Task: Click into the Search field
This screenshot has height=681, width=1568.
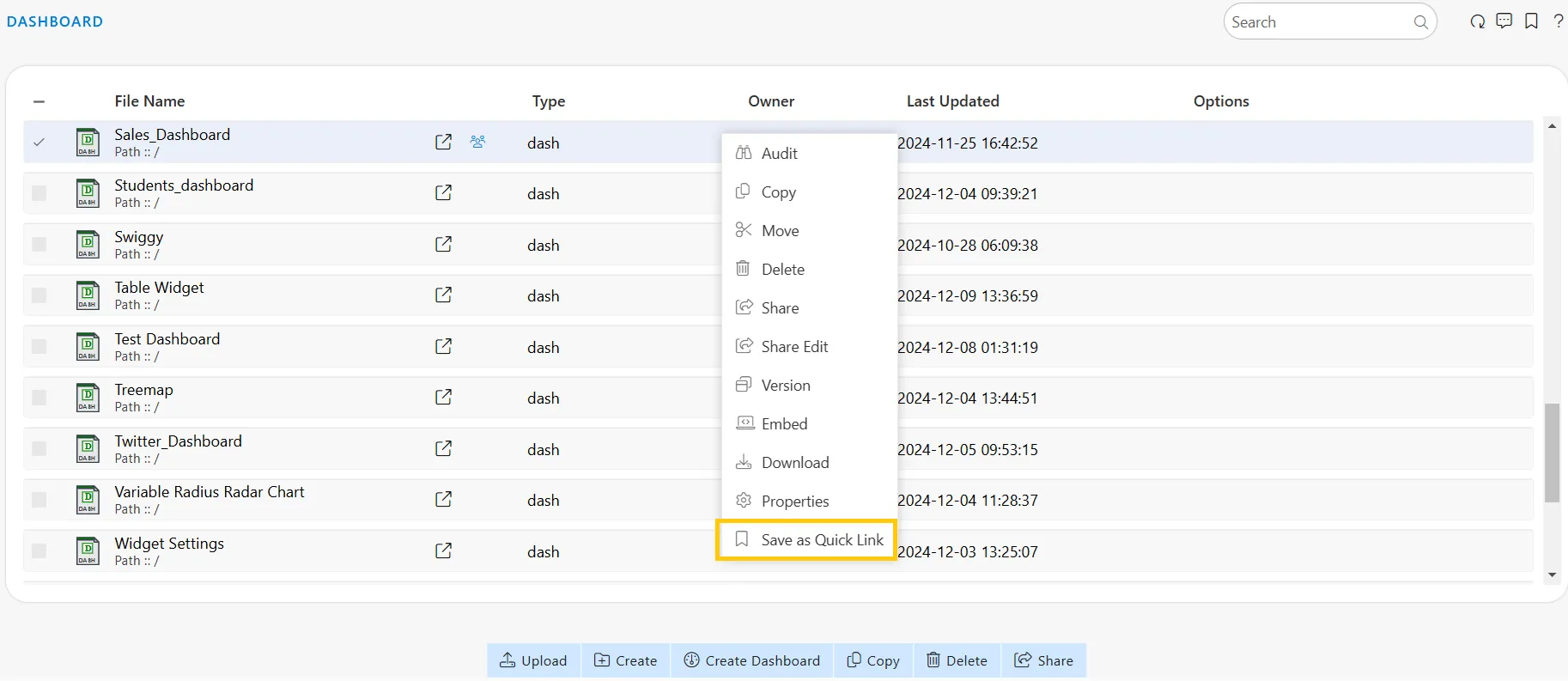Action: 1321,22
